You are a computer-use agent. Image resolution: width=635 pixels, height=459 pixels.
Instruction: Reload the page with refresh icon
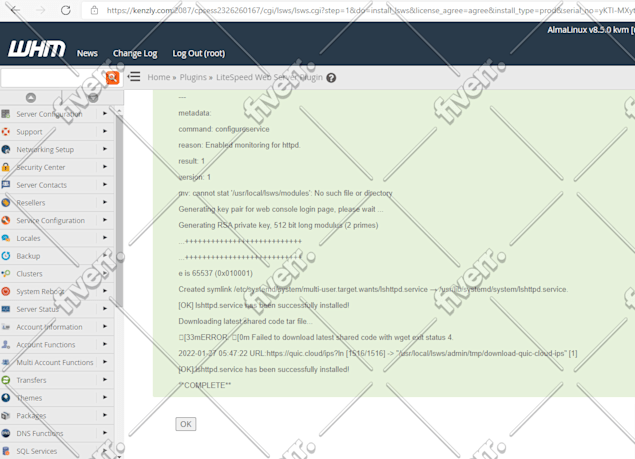click(x=66, y=10)
